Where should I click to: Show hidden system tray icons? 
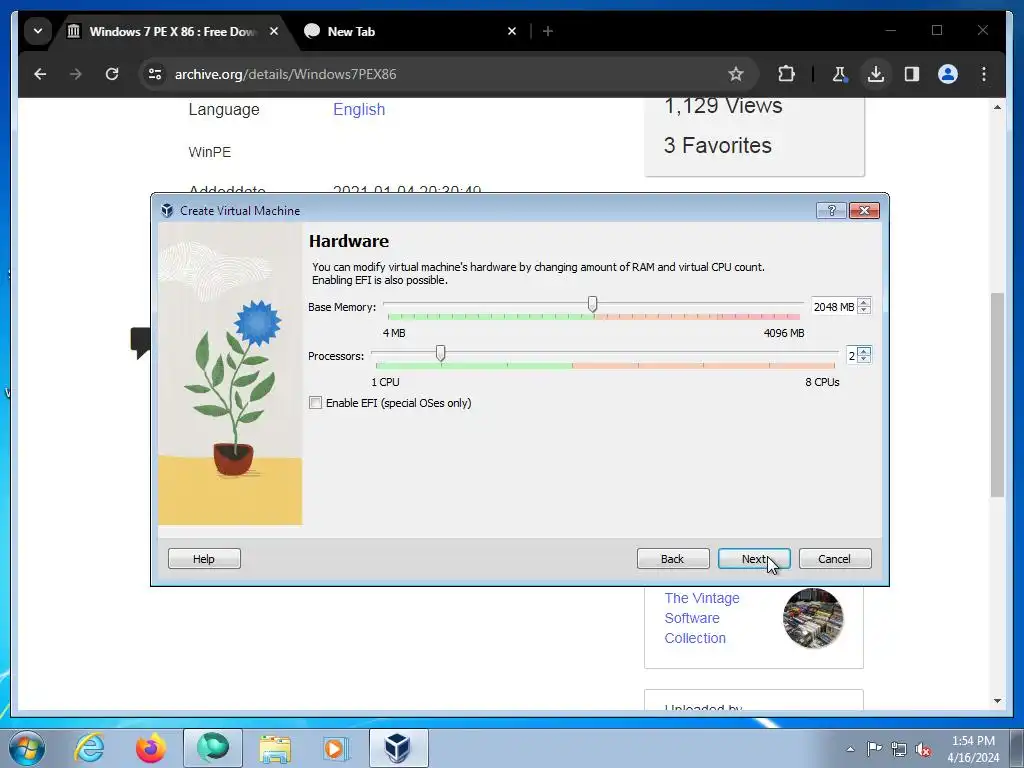point(850,749)
